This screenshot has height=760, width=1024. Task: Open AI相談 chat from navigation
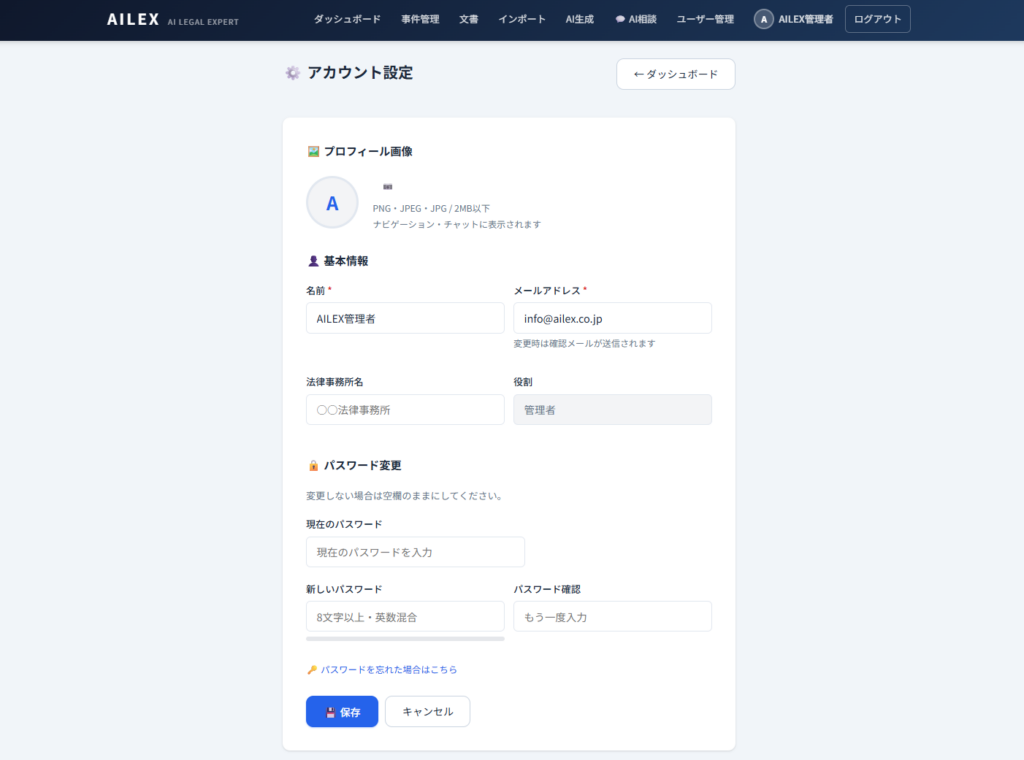(636, 19)
